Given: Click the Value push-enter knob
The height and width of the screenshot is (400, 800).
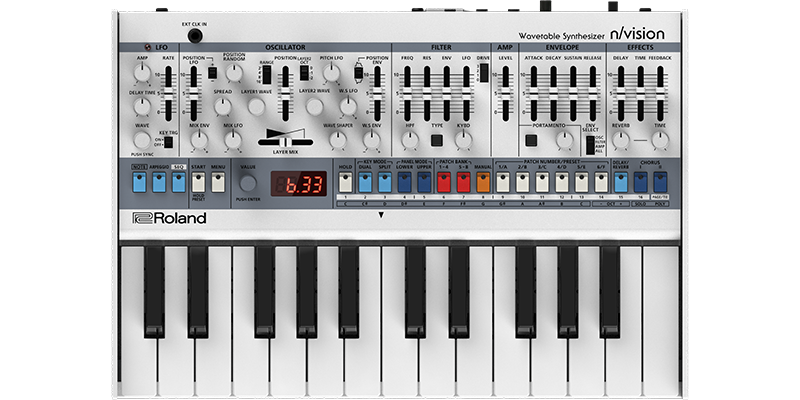Looking at the screenshot, I should point(248,183).
